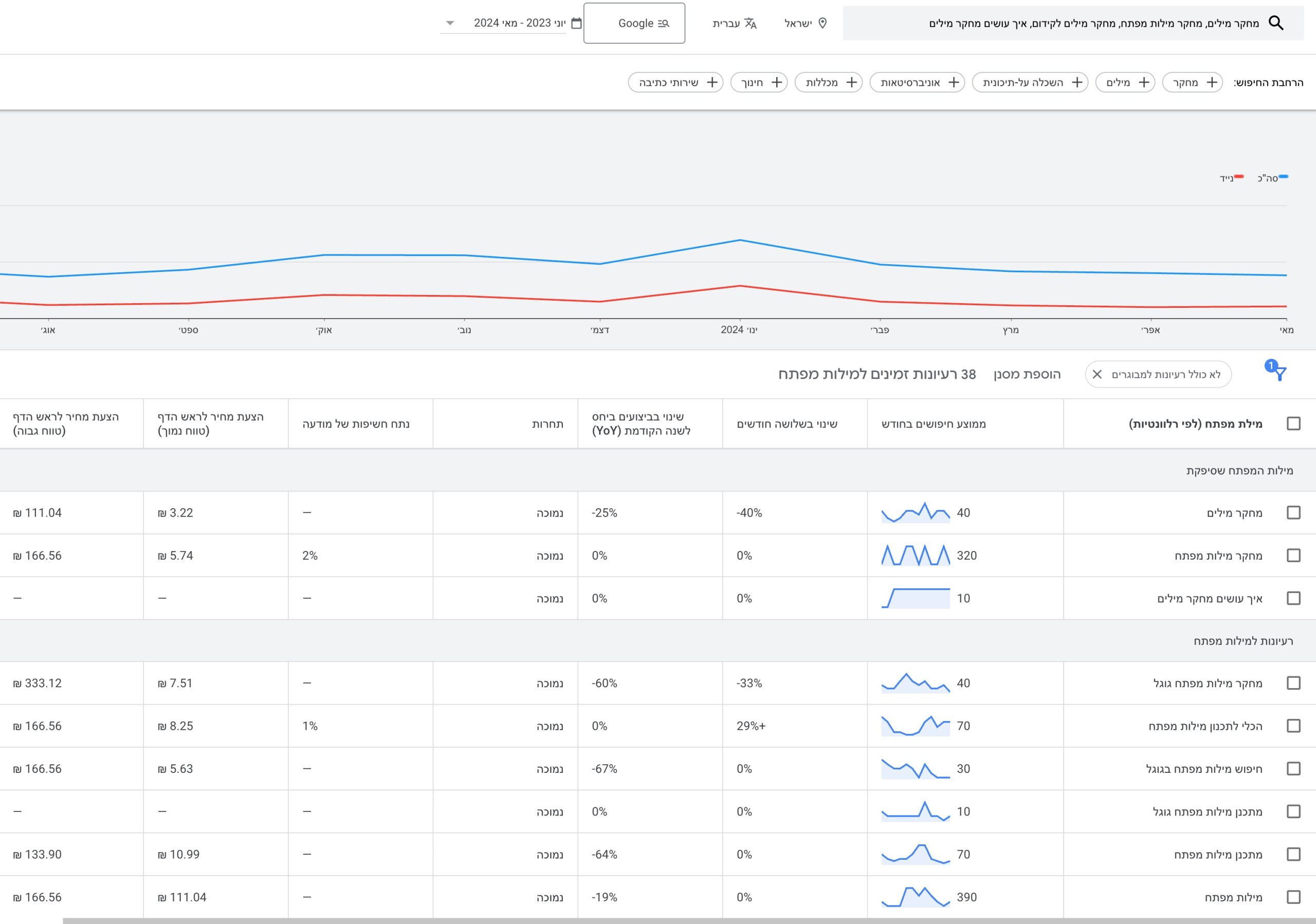Click the calendar icon by the date range
This screenshot has height=924, width=1316.
click(x=577, y=23)
